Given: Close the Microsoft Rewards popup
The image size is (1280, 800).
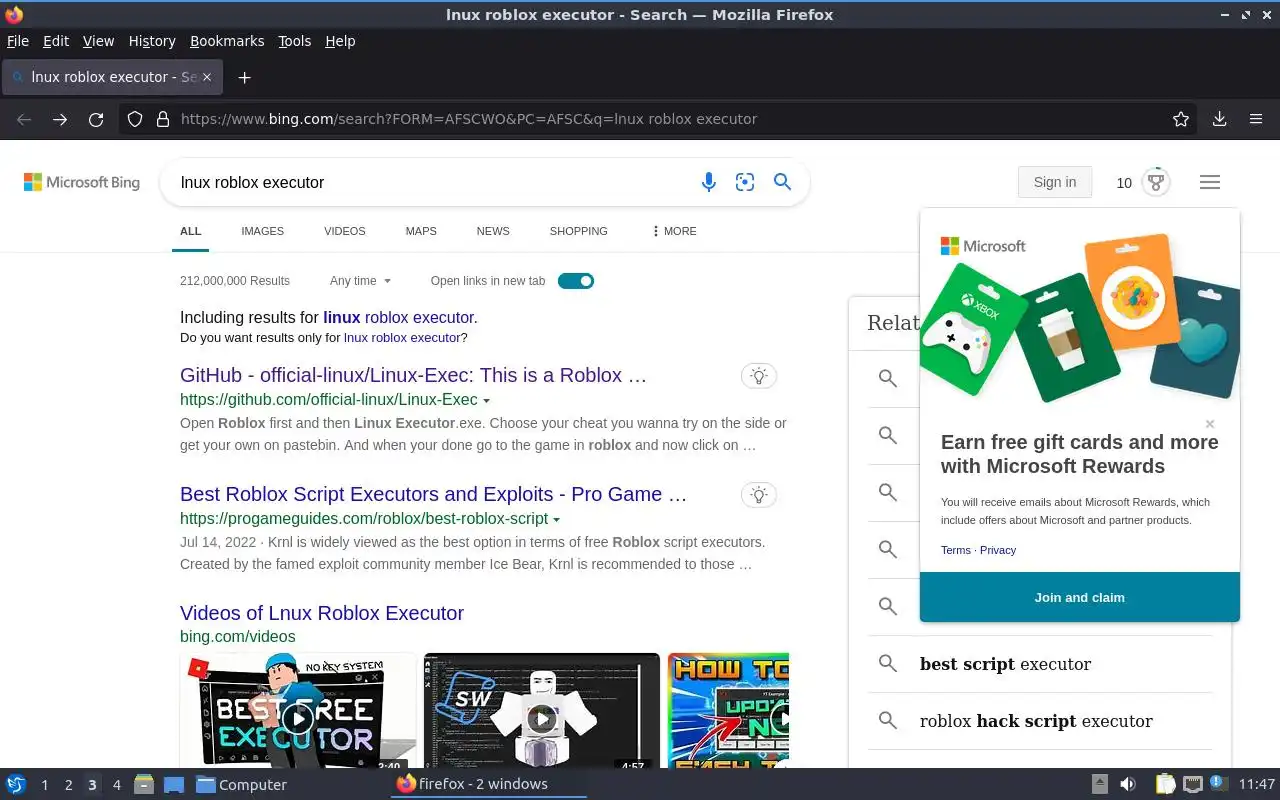Looking at the screenshot, I should pos(1210,424).
